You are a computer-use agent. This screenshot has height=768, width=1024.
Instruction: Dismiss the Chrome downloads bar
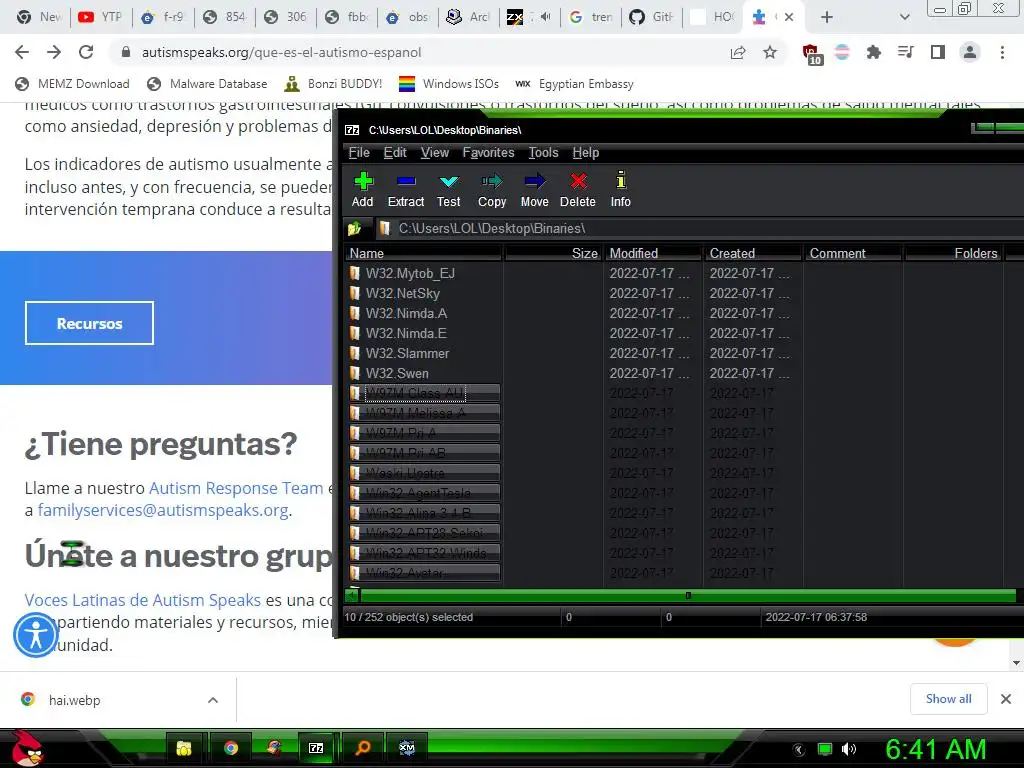(x=1006, y=699)
